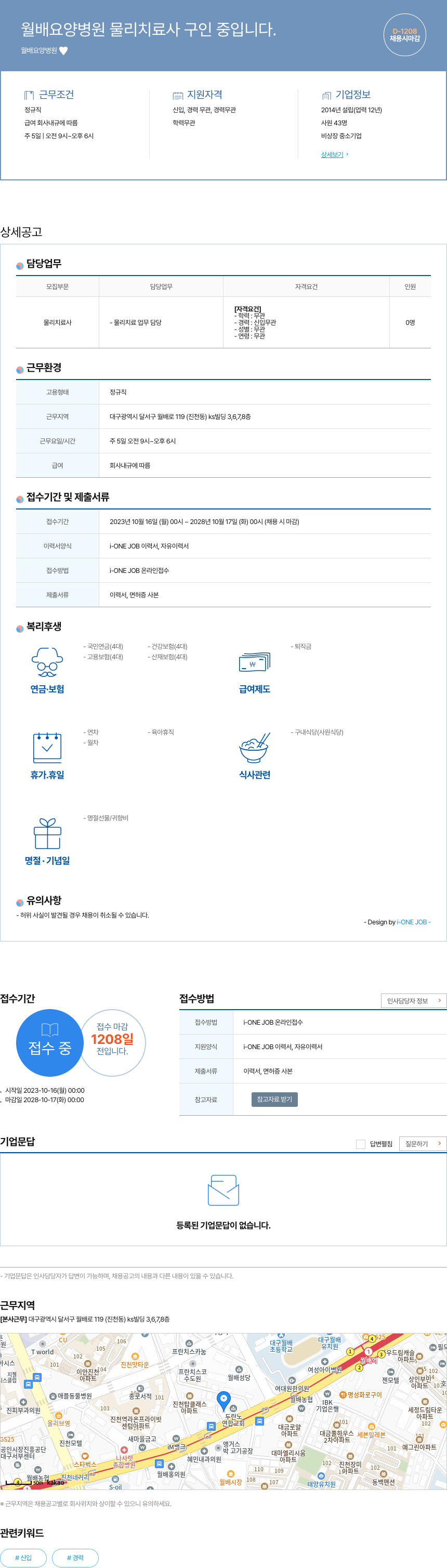Click the application period date range text
Screen dimensions: 447x1568
pos(204,521)
